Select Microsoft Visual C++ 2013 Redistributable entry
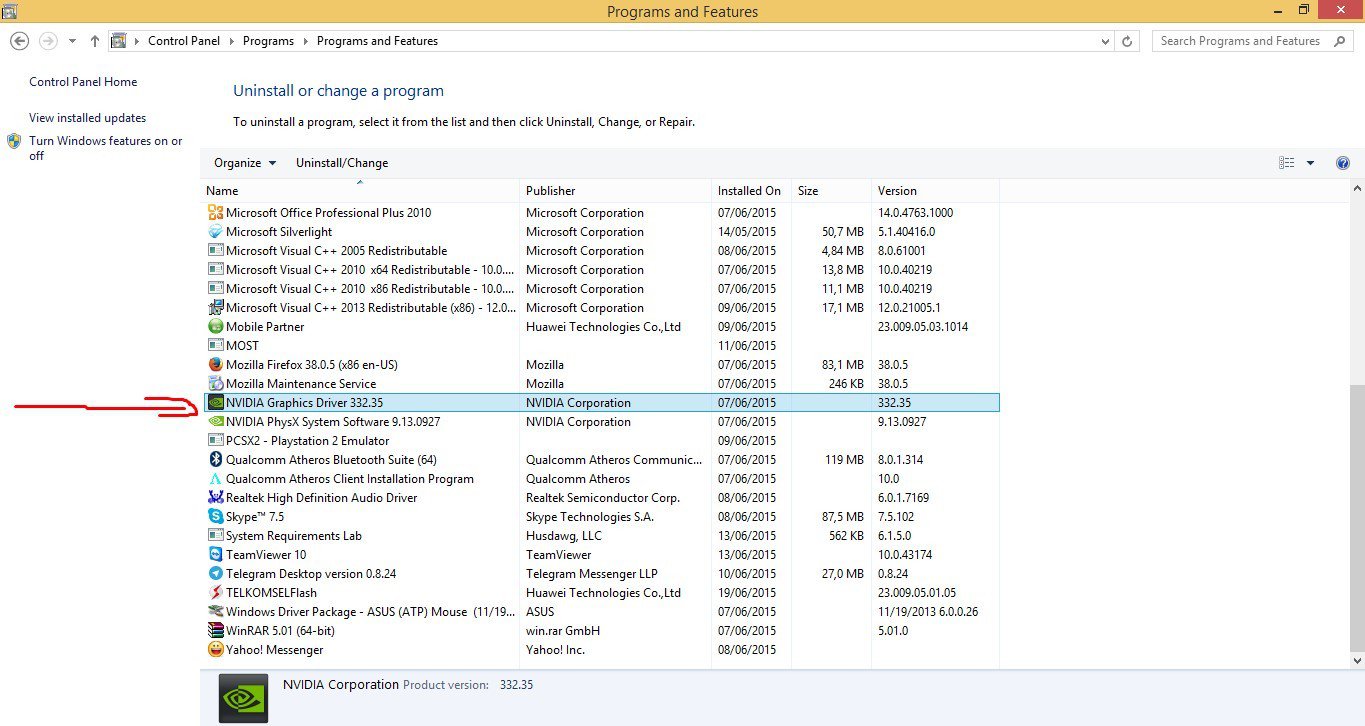The image size is (1365, 726). point(601,308)
